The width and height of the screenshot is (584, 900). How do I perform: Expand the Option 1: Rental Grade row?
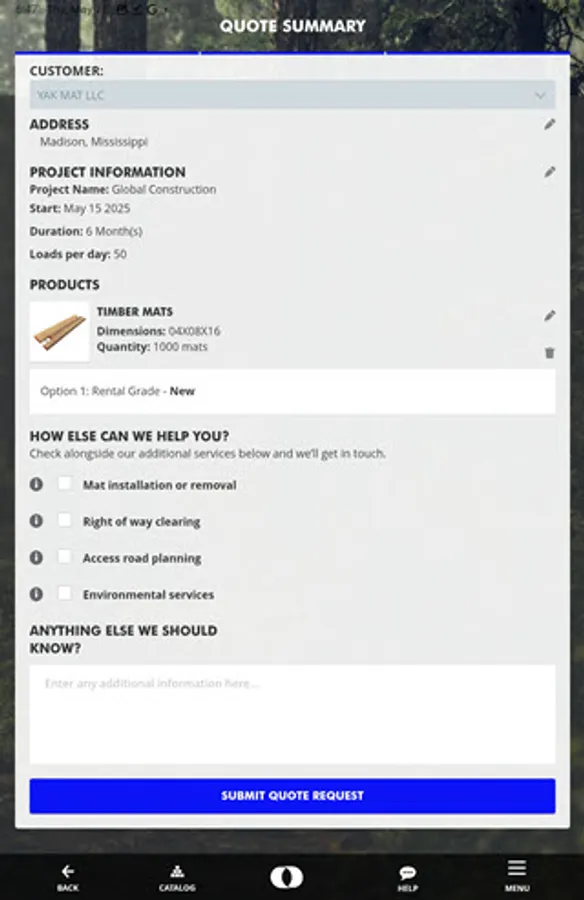pyautogui.click(x=292, y=391)
